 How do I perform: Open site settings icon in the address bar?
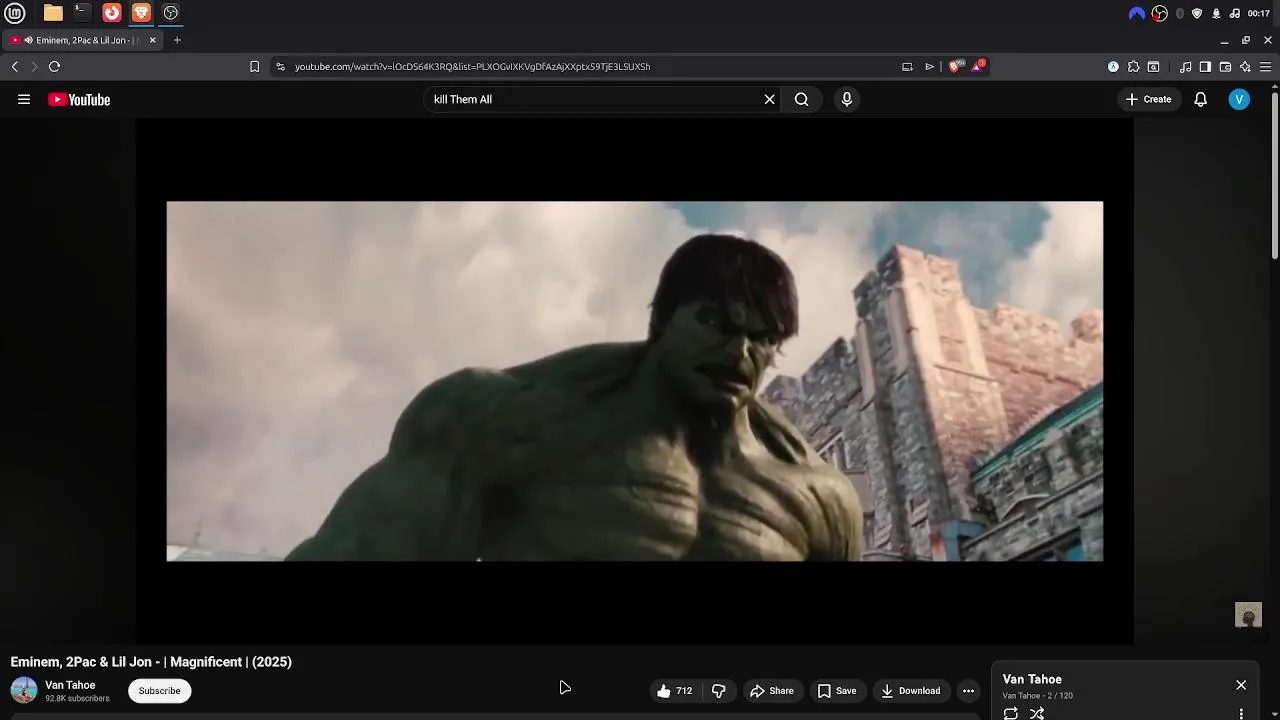coord(281,67)
